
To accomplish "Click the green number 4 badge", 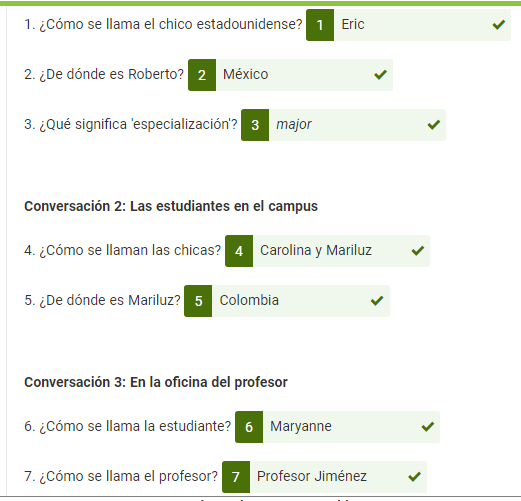I will pos(239,251).
